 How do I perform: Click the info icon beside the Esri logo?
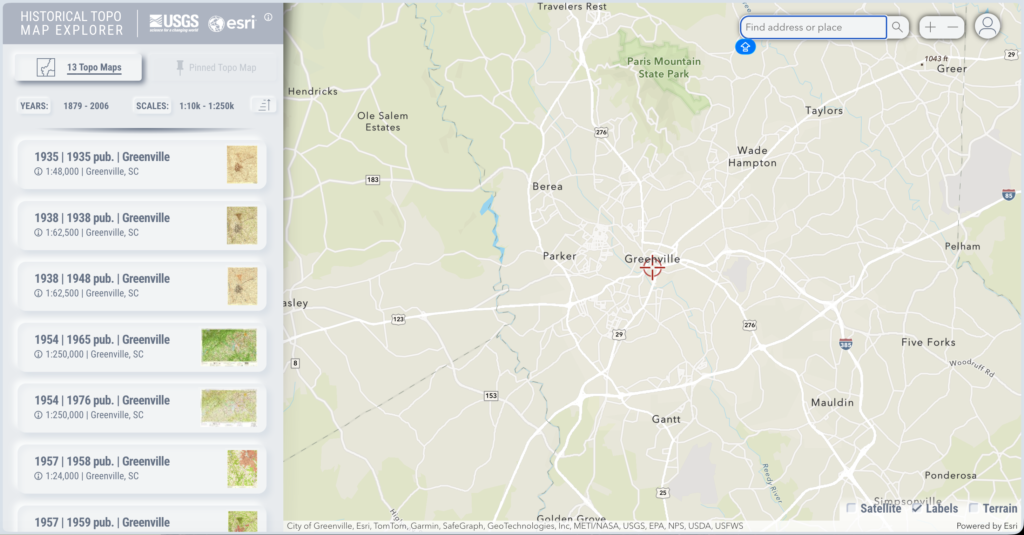pyautogui.click(x=268, y=18)
